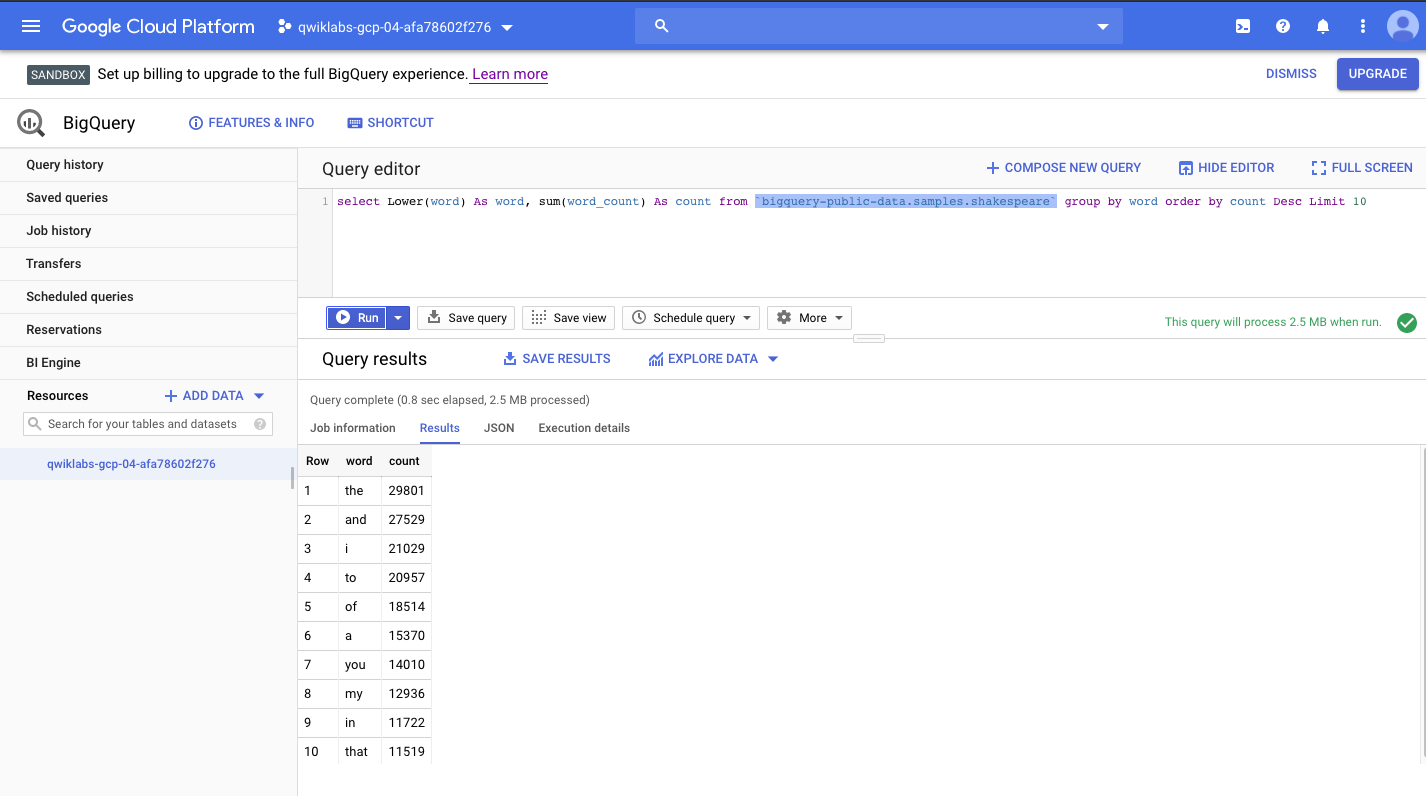Click the sidebar panel resize handle
This screenshot has width=1426, height=796.
point(293,478)
